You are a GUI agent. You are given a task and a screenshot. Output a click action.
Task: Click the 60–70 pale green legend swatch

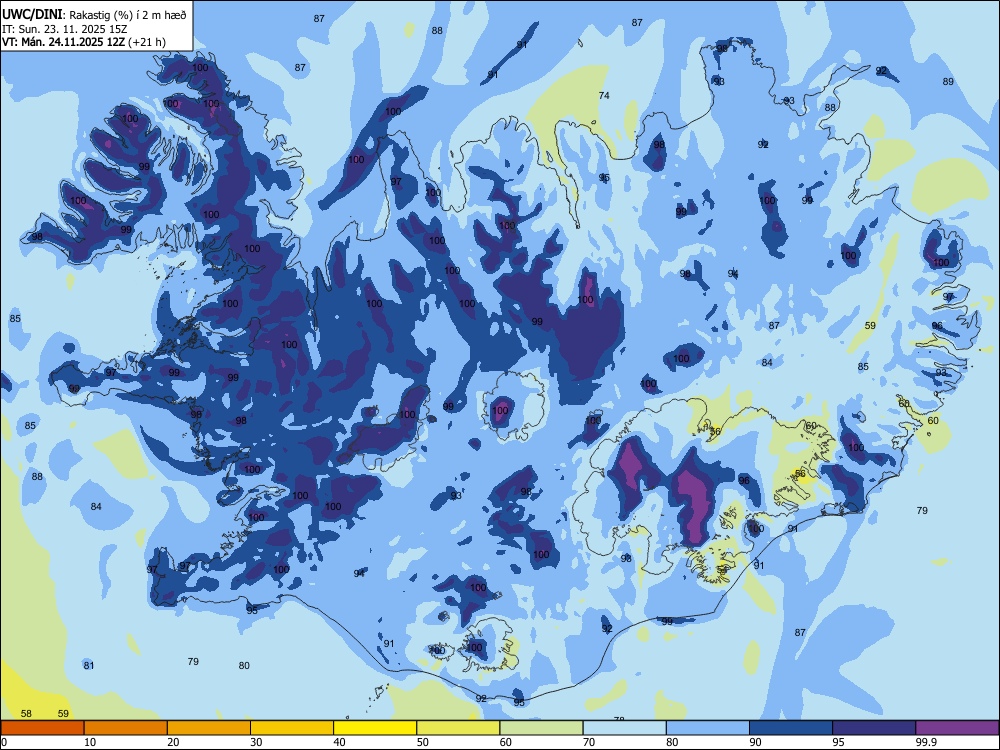point(541,728)
